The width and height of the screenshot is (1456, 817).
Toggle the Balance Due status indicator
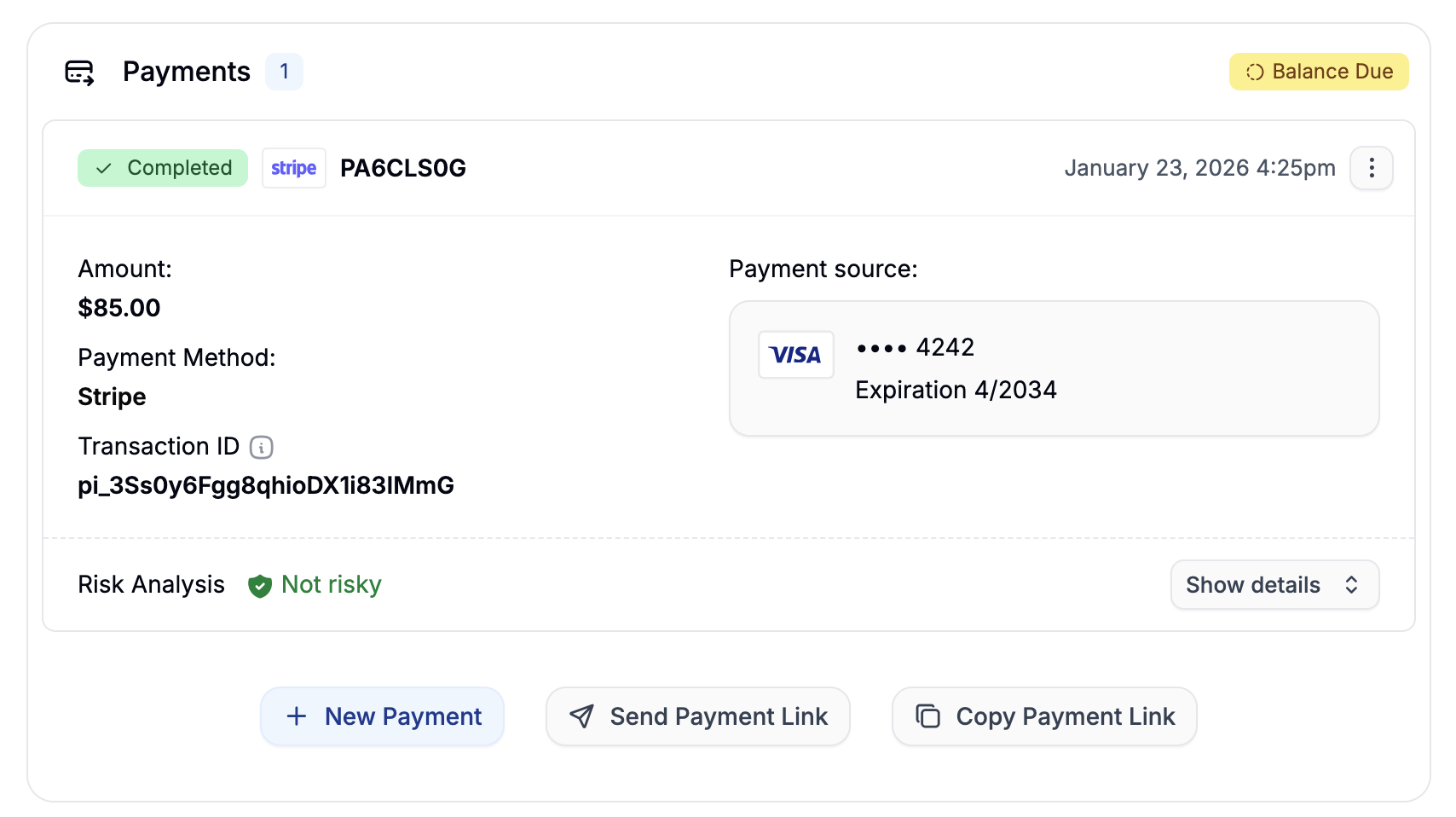pyautogui.click(x=1318, y=72)
